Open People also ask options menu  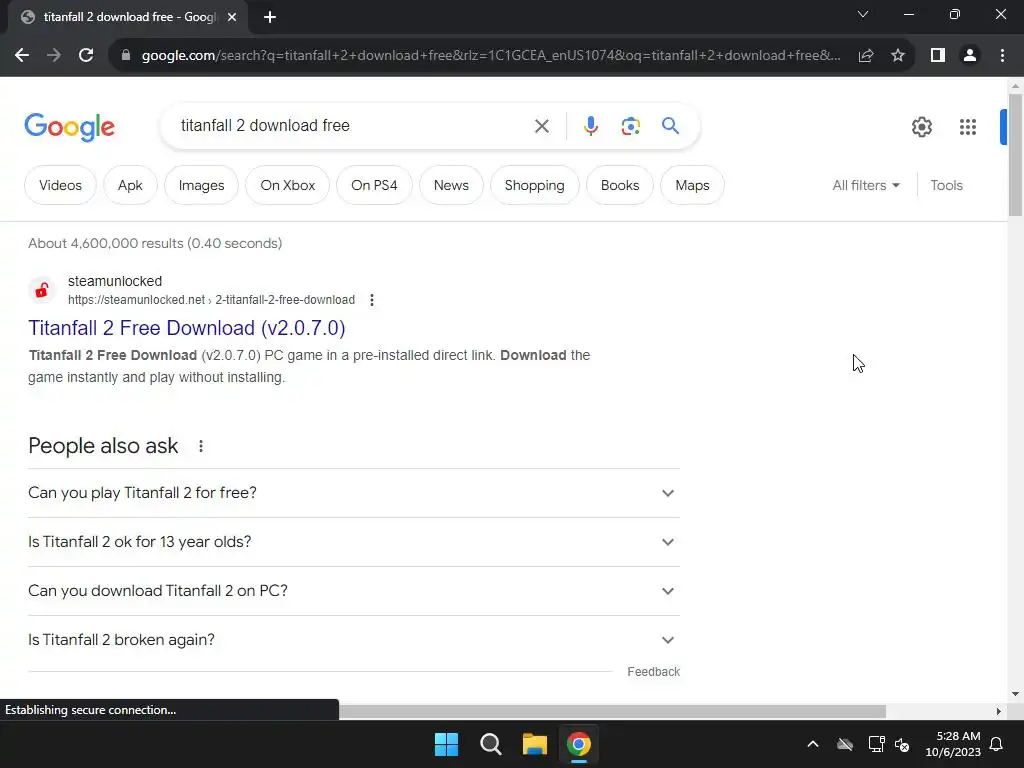pyautogui.click(x=200, y=446)
